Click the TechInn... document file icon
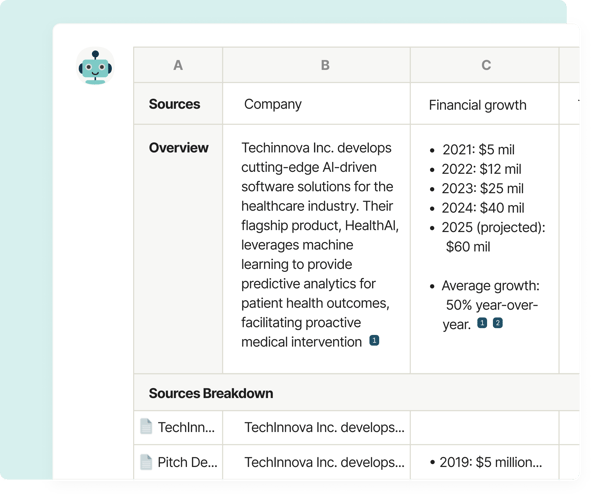This screenshot has height=499, width=595. coord(146,427)
